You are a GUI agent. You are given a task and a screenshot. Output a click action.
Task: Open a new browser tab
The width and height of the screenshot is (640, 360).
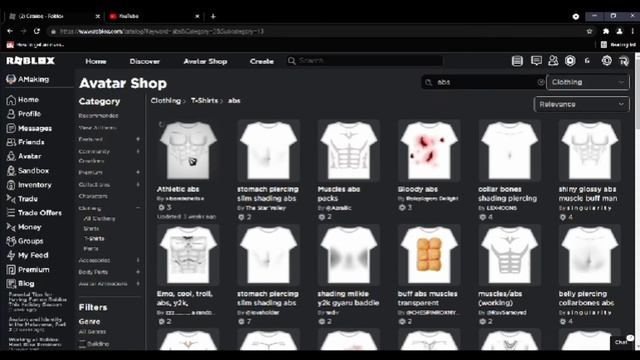click(x=213, y=16)
